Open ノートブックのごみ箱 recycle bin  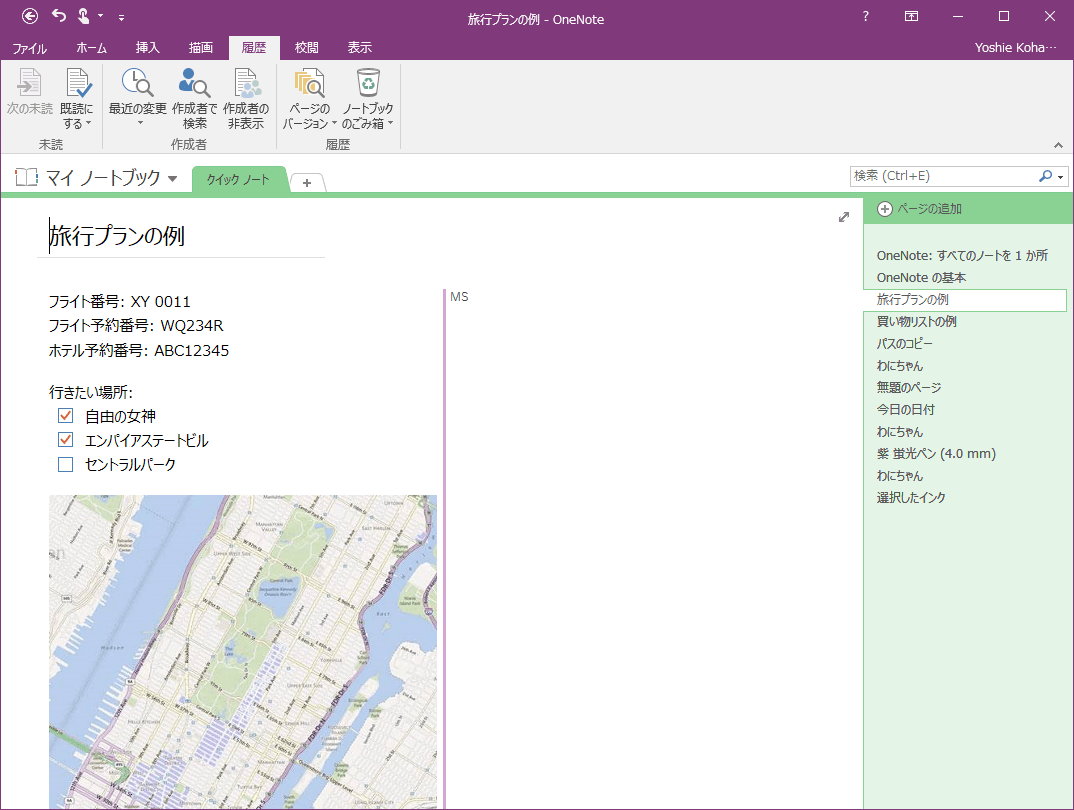(x=368, y=98)
